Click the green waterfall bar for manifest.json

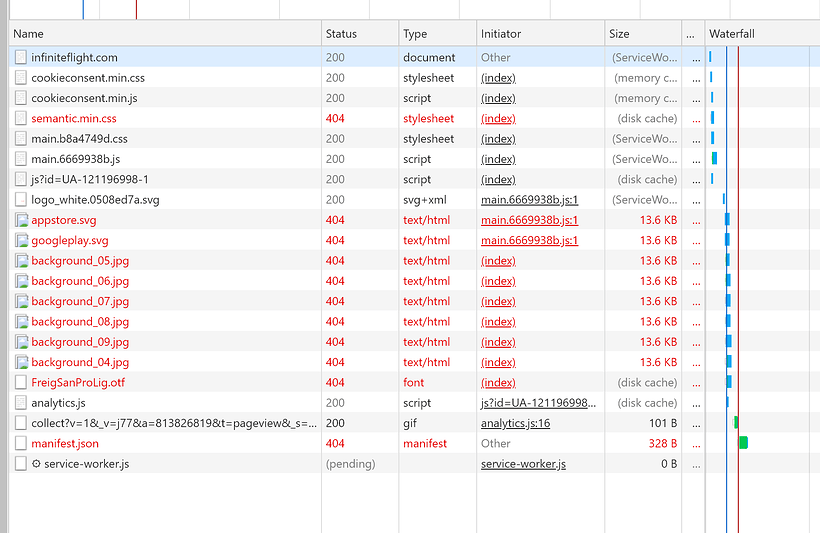pyautogui.click(x=743, y=443)
